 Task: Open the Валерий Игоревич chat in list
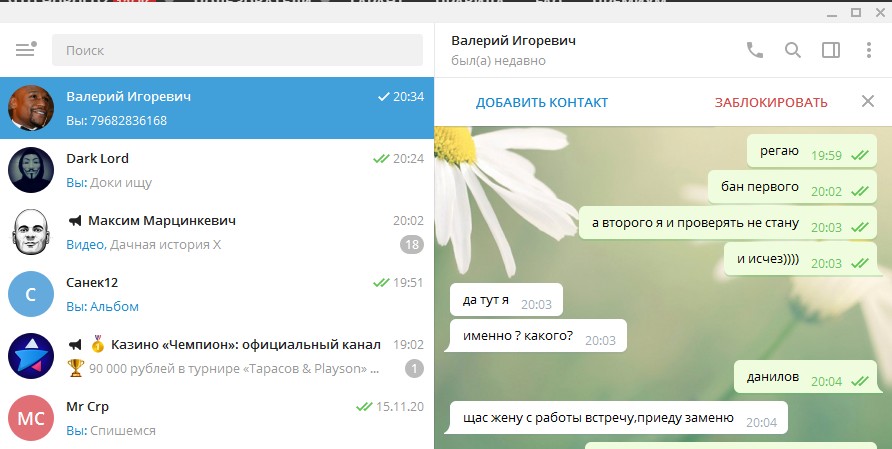pos(217,108)
